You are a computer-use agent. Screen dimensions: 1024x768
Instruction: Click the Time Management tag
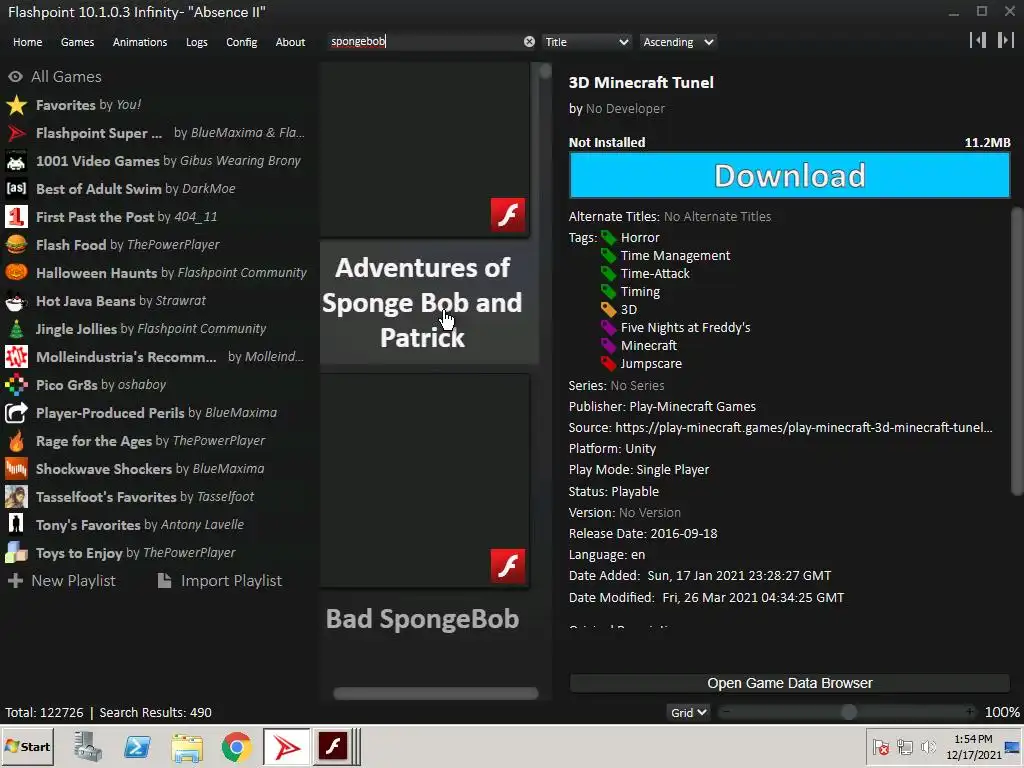675,255
